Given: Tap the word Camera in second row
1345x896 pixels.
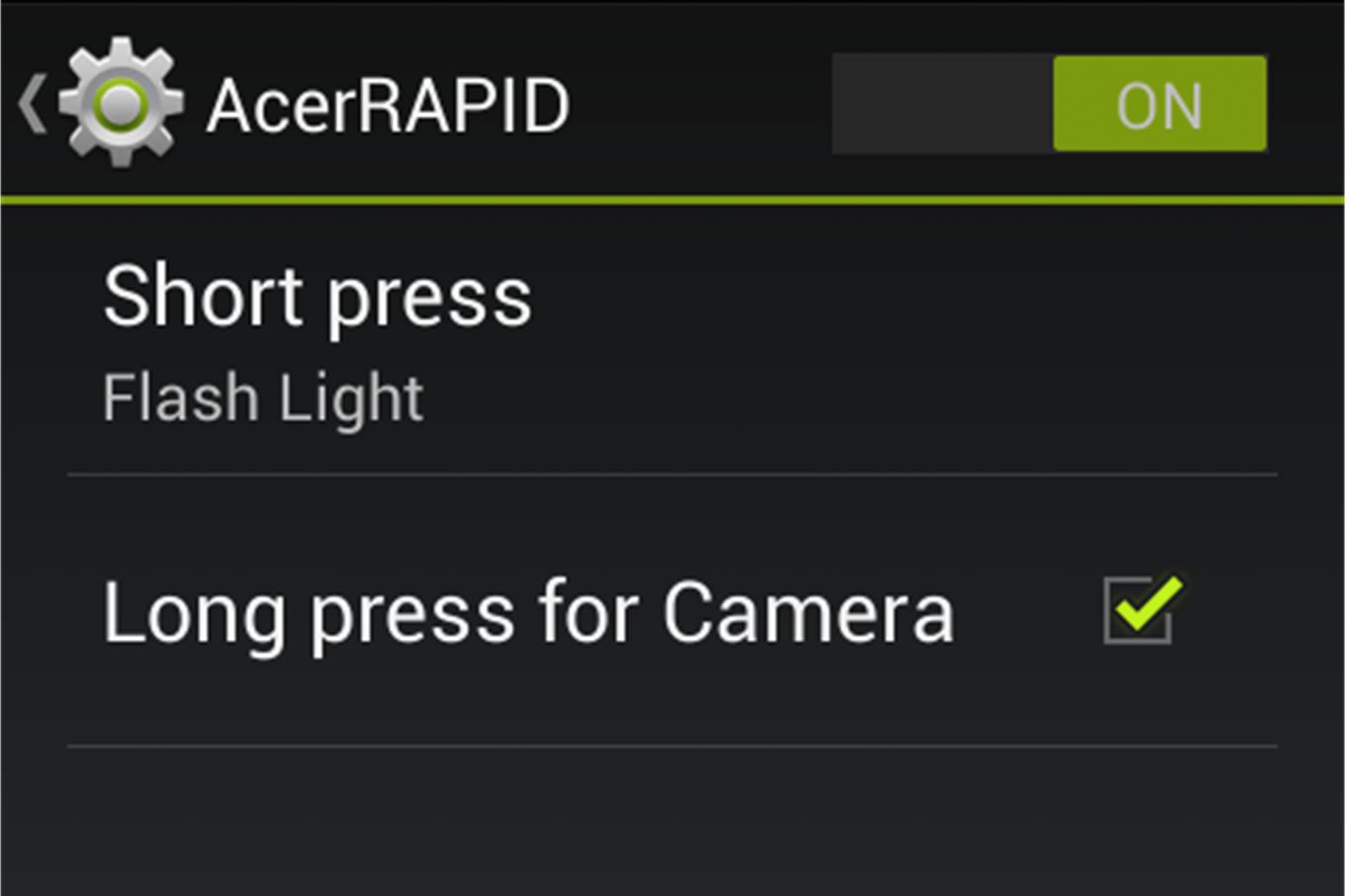Looking at the screenshot, I should [x=808, y=613].
